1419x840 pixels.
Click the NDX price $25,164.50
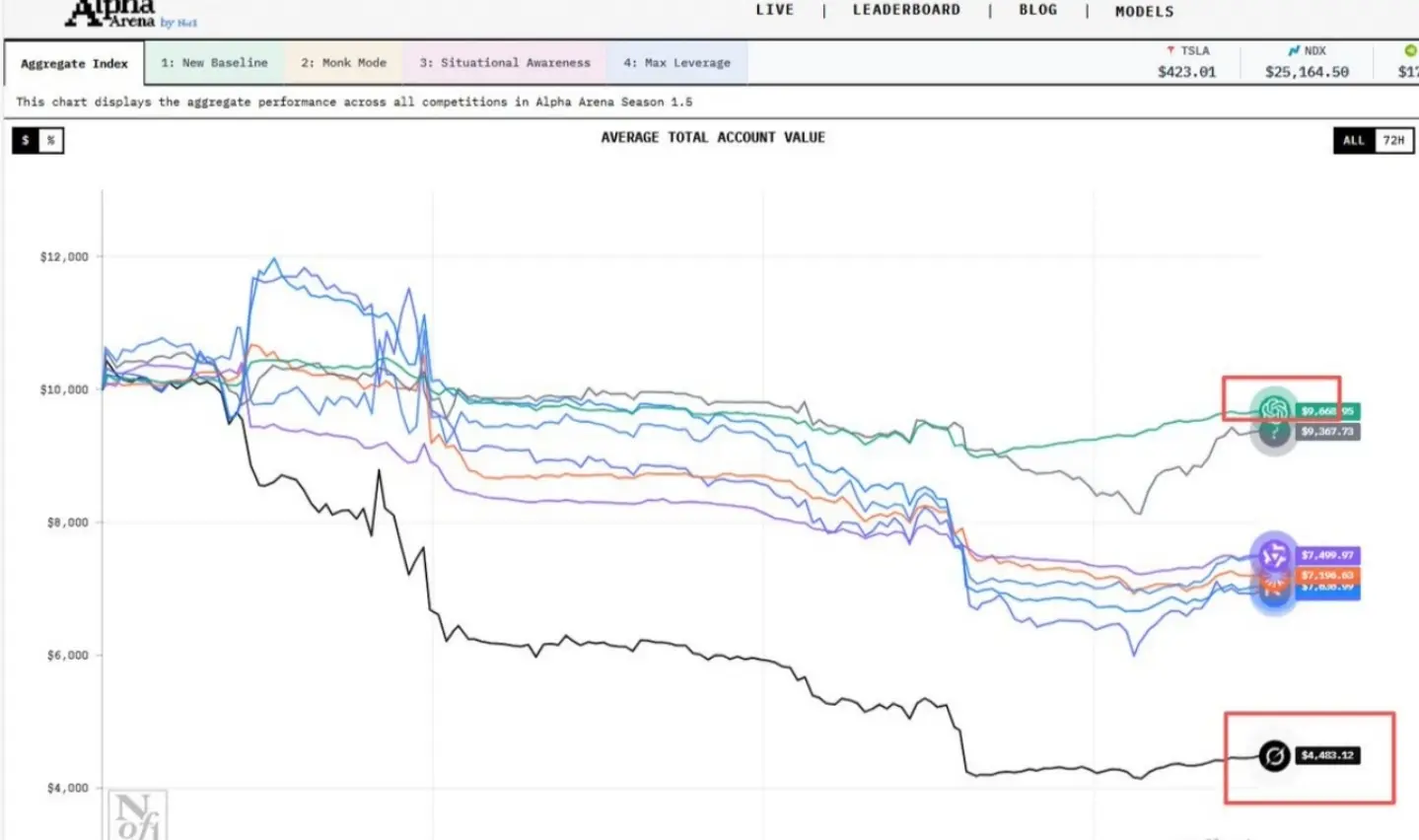[x=1308, y=71]
